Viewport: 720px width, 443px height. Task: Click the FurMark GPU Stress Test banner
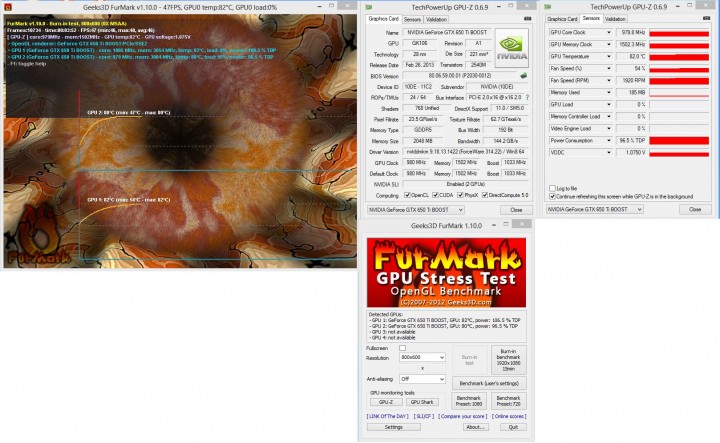[446, 273]
